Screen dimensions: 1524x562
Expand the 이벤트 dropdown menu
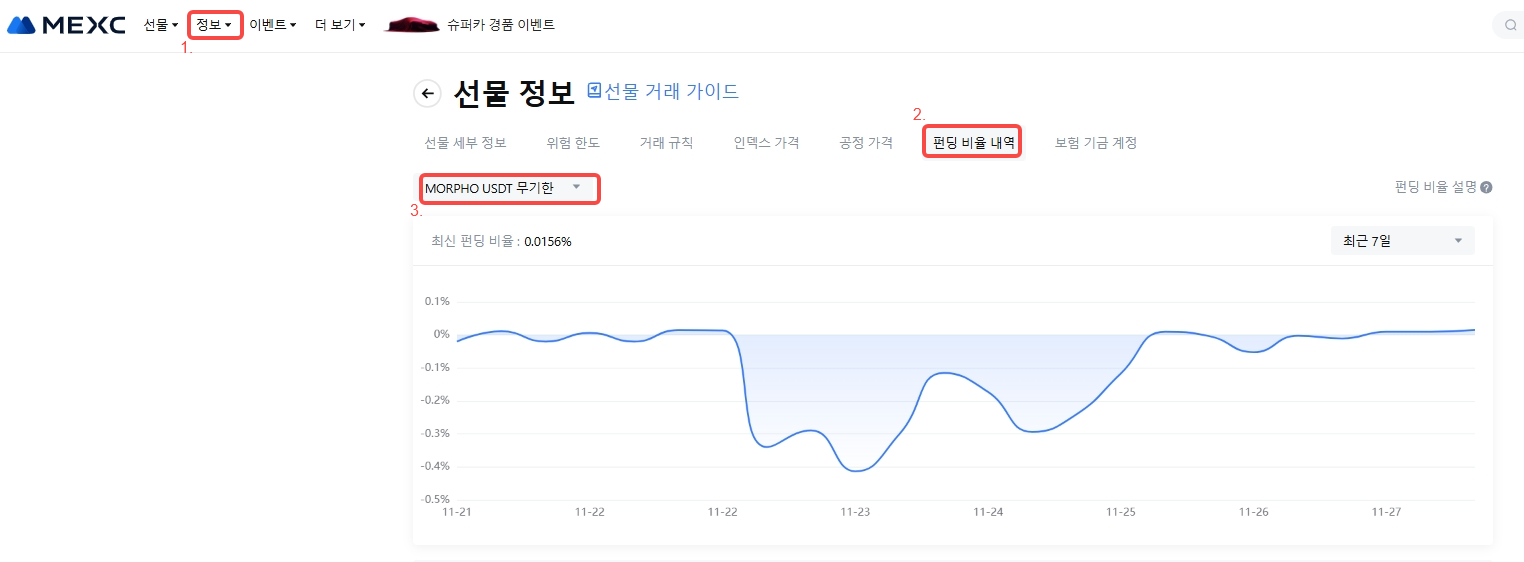coord(272,25)
